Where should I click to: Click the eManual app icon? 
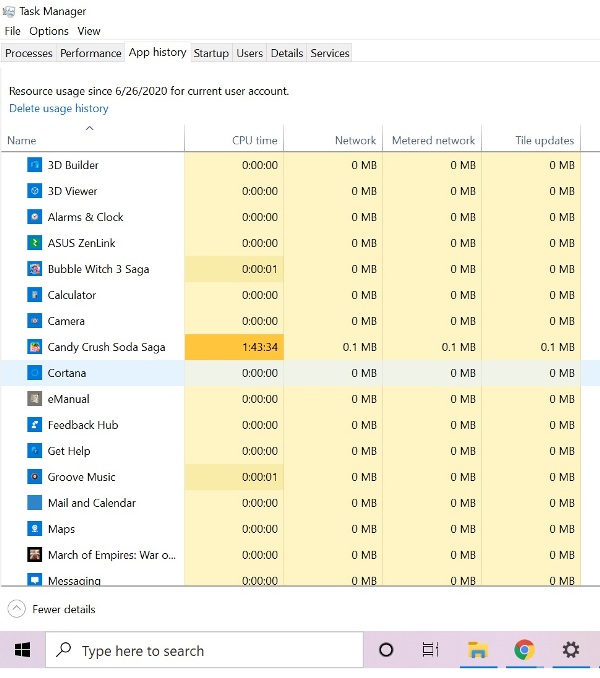pos(35,398)
